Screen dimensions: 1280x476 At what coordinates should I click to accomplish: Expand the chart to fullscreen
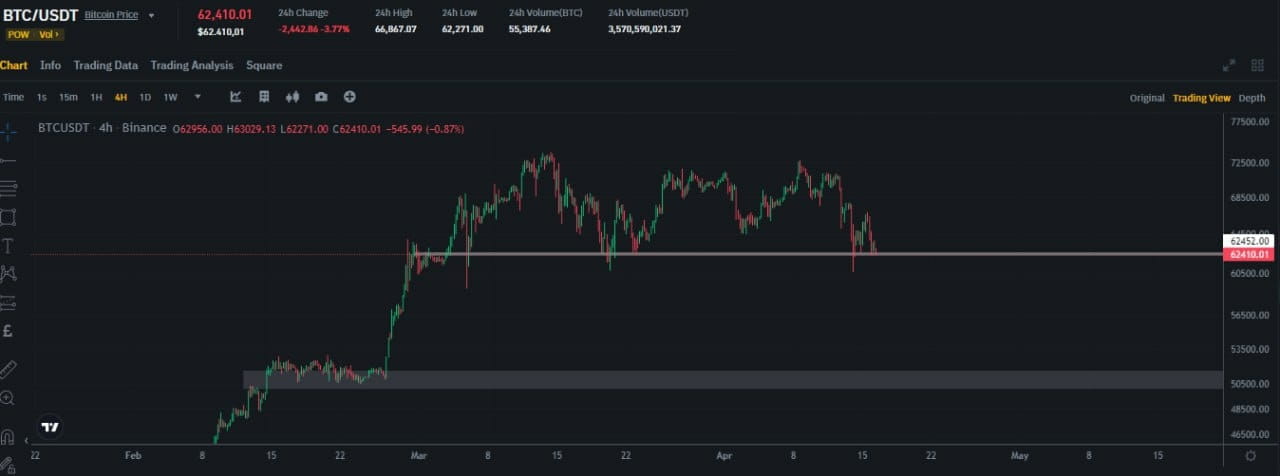pos(1229,65)
